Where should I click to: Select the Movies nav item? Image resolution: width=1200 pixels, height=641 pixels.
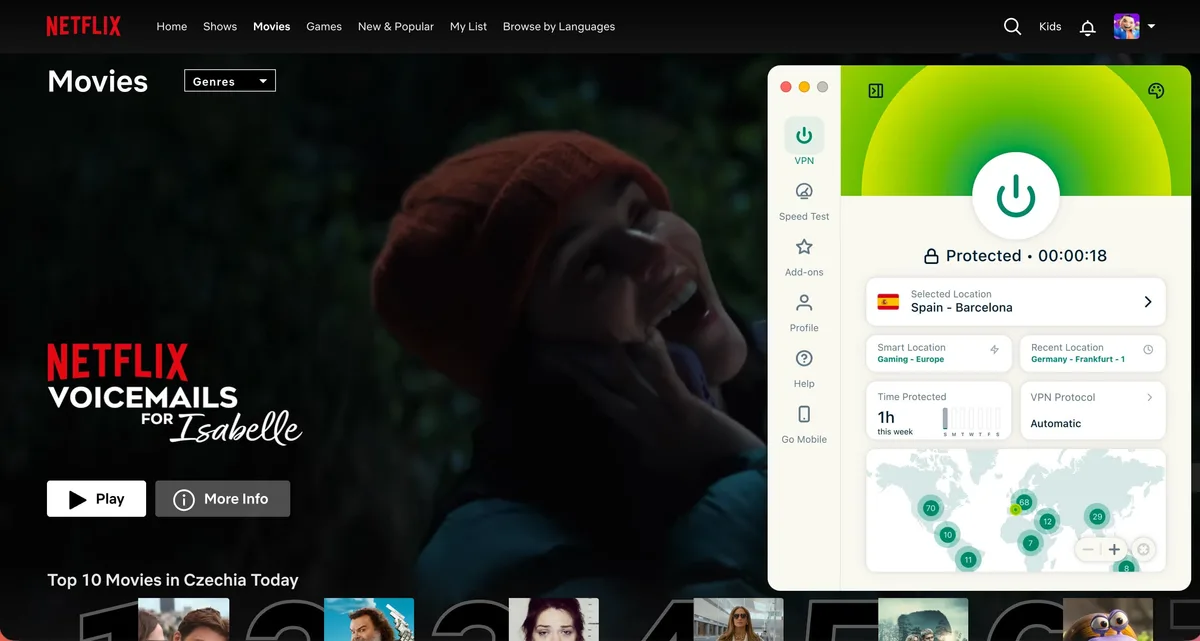point(272,27)
